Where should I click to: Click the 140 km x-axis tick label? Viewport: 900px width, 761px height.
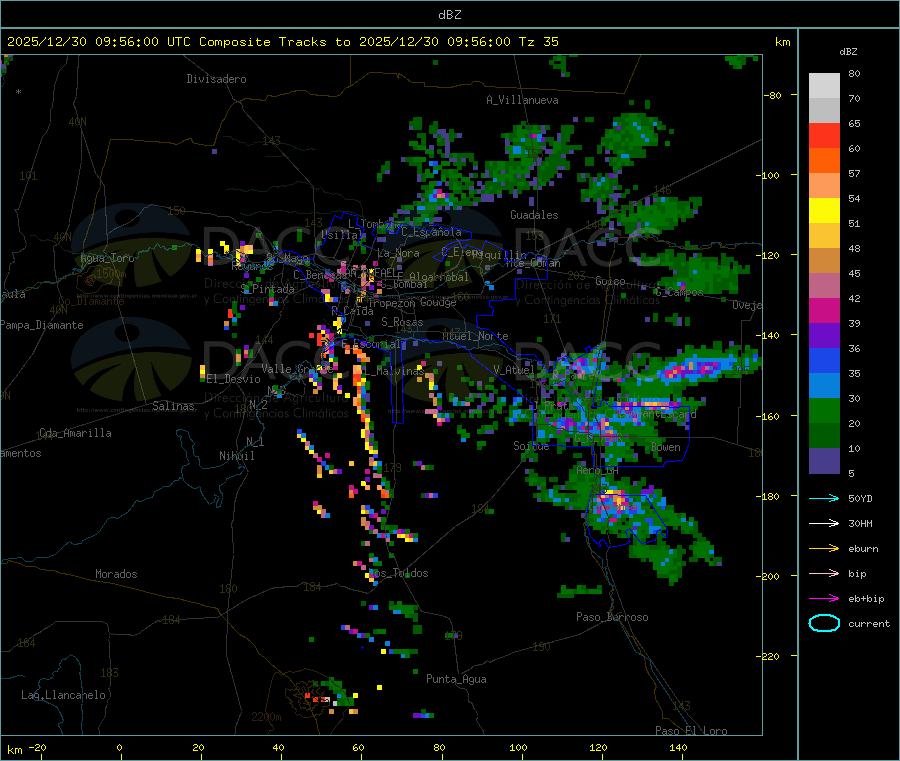(x=678, y=747)
